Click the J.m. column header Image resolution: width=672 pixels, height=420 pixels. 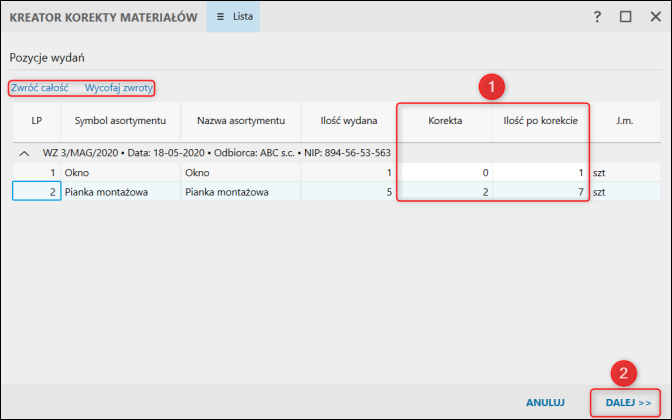pos(624,121)
